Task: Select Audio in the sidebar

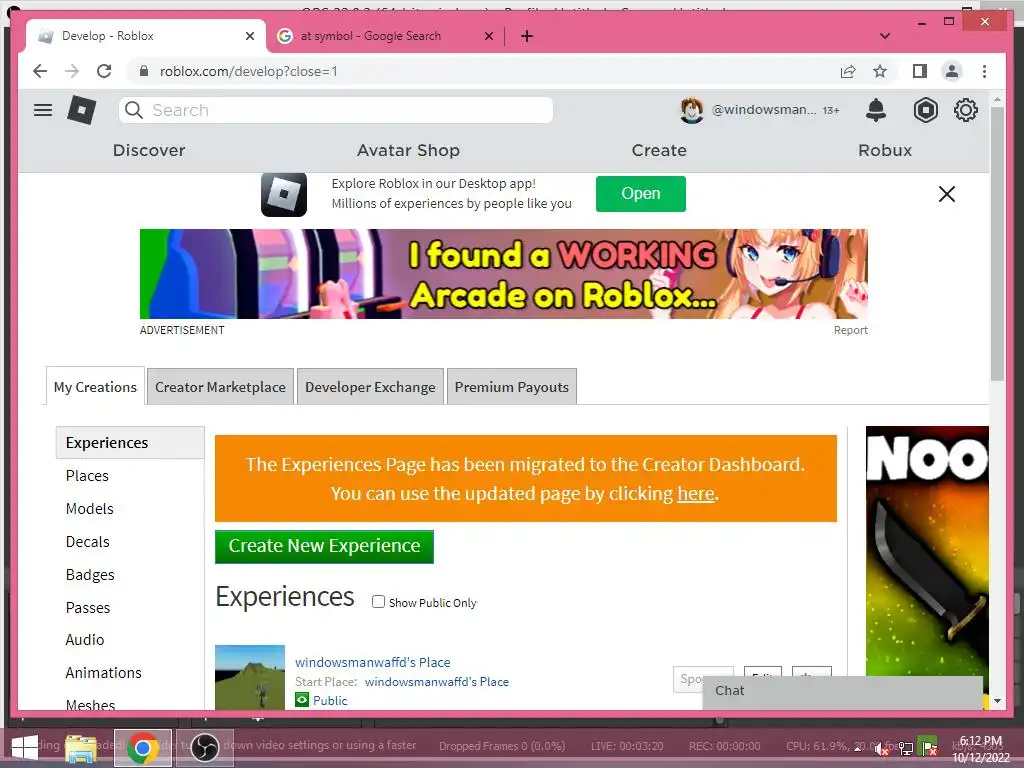Action: [x=85, y=639]
